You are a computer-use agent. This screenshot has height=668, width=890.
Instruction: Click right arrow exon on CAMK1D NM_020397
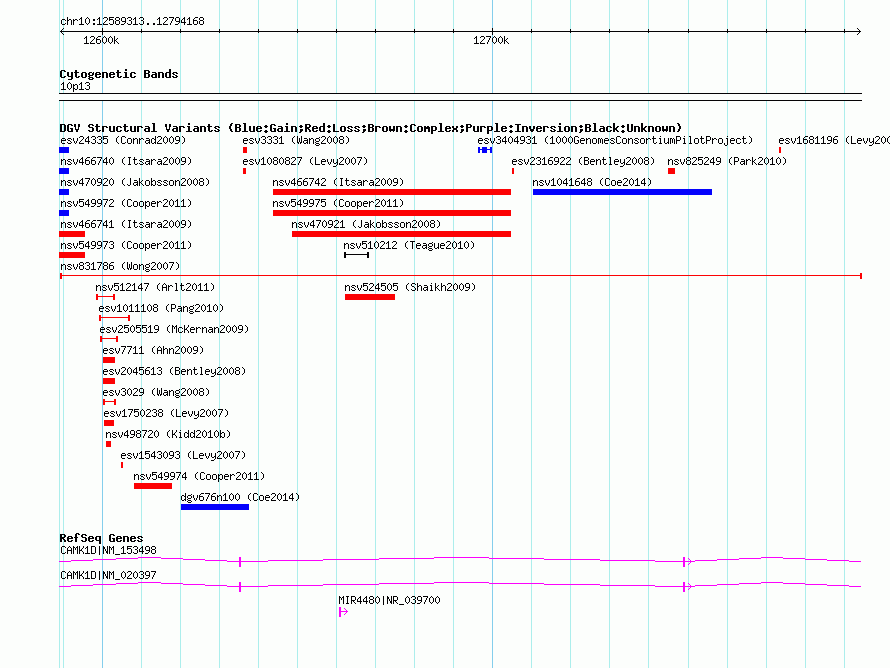[x=687, y=587]
